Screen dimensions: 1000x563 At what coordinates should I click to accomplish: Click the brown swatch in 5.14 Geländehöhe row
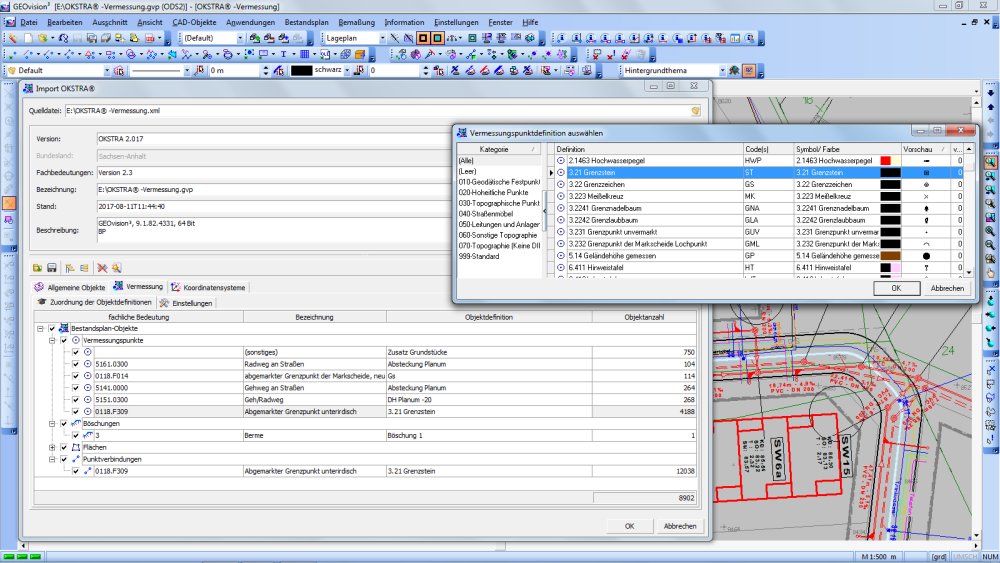tap(890, 256)
